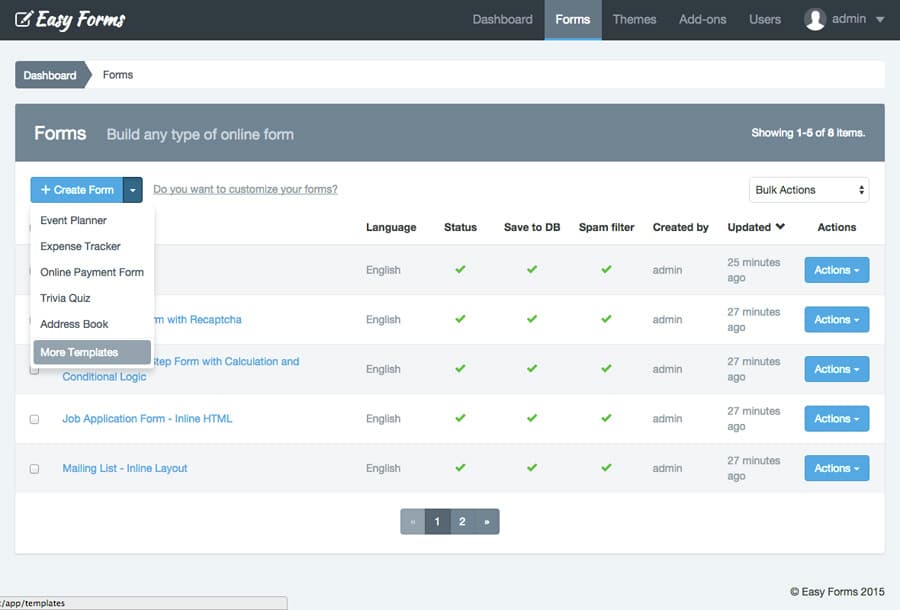The image size is (900, 610).
Task: Go to page 2 of forms
Action: (462, 521)
